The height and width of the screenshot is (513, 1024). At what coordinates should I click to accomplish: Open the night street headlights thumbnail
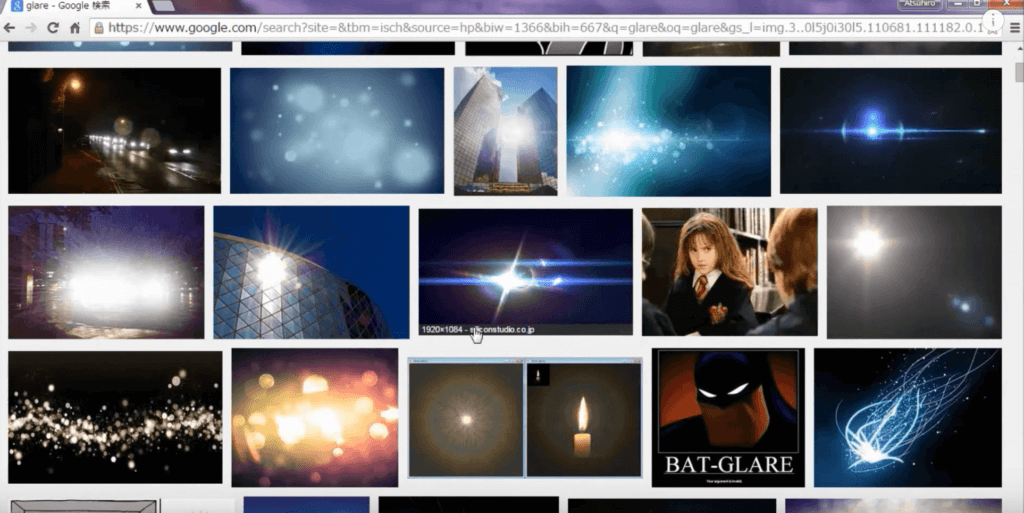[114, 130]
